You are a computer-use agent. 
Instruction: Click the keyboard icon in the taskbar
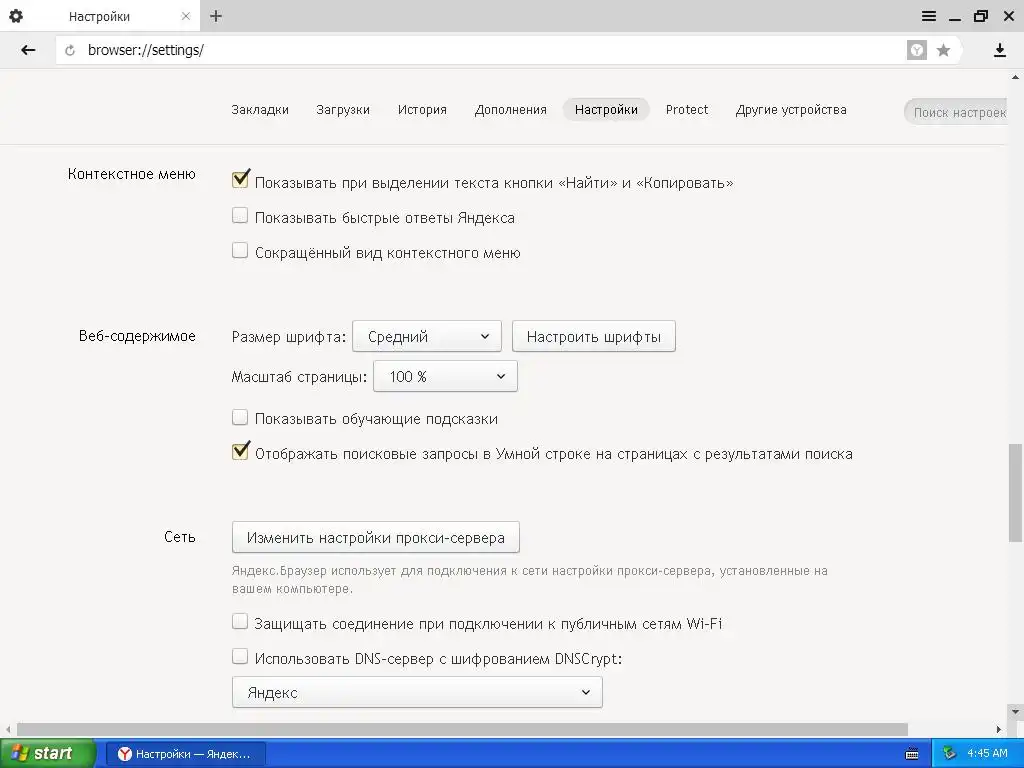pyautogui.click(x=912, y=754)
